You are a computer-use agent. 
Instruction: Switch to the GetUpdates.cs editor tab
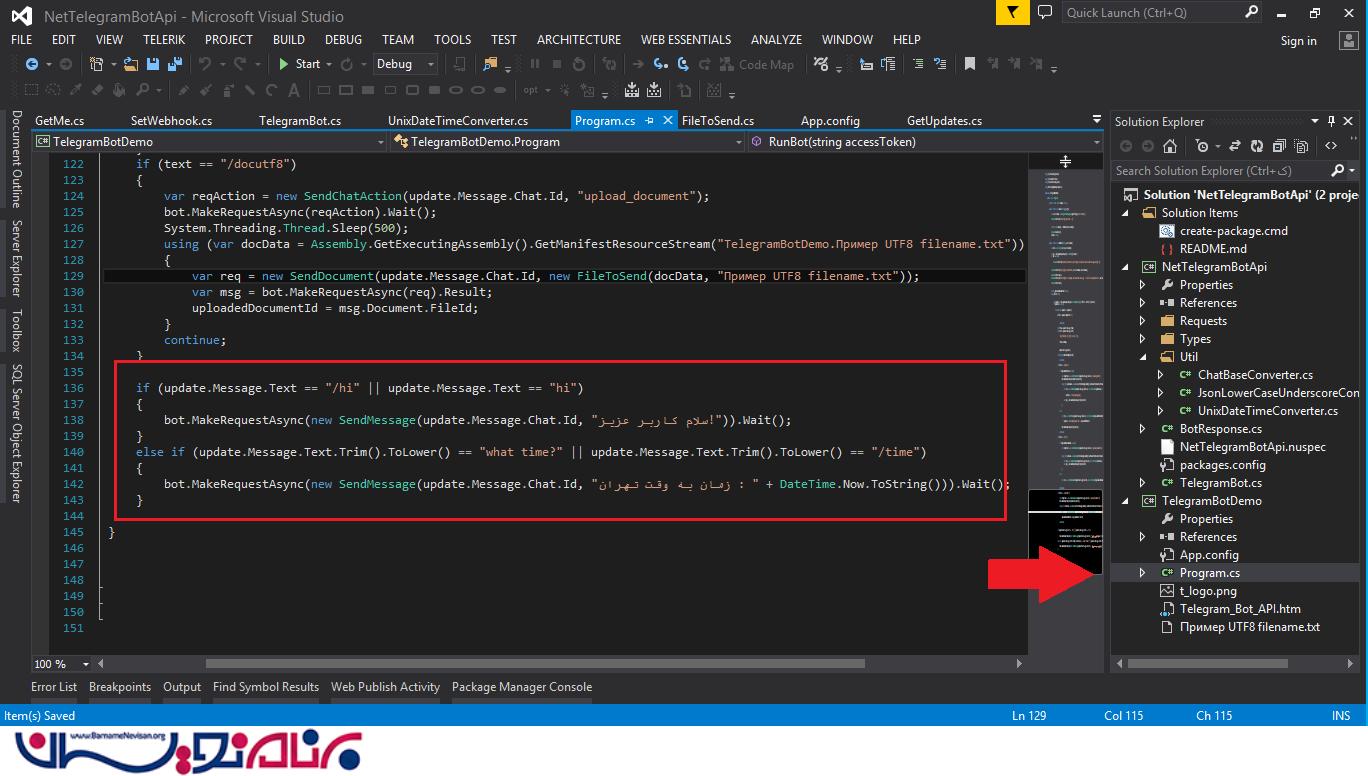point(944,121)
